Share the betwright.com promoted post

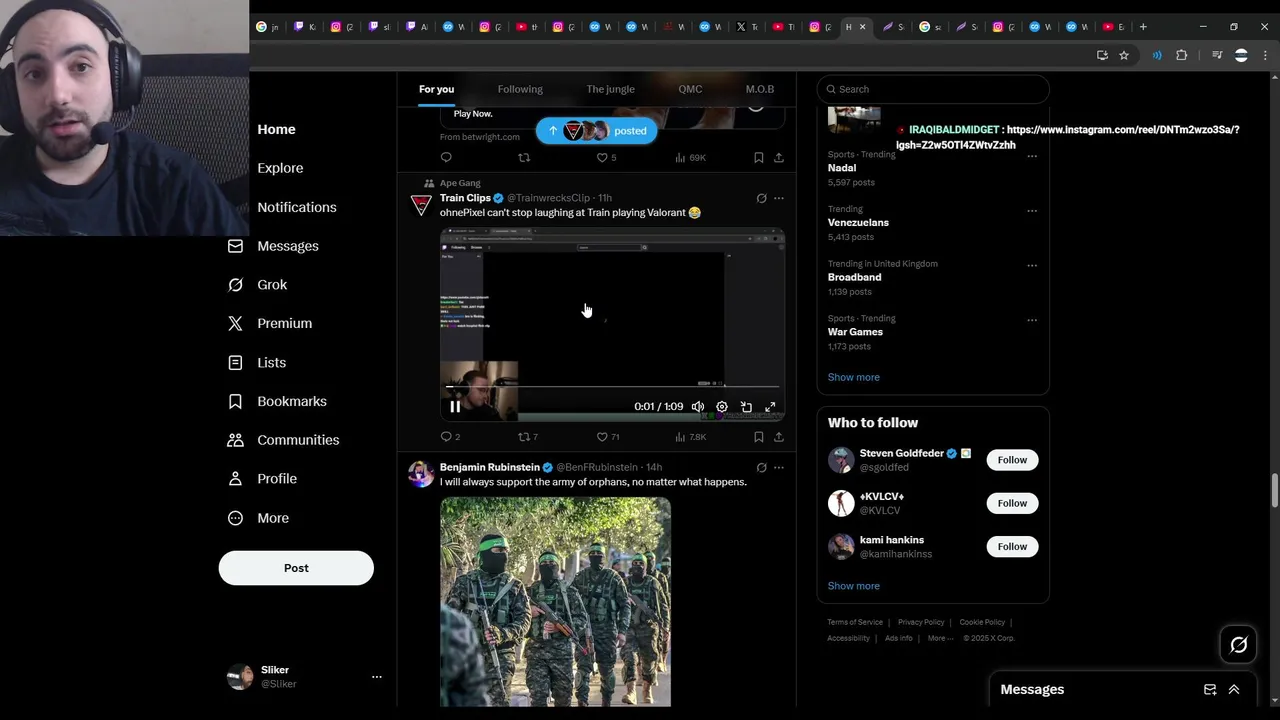[779, 157]
